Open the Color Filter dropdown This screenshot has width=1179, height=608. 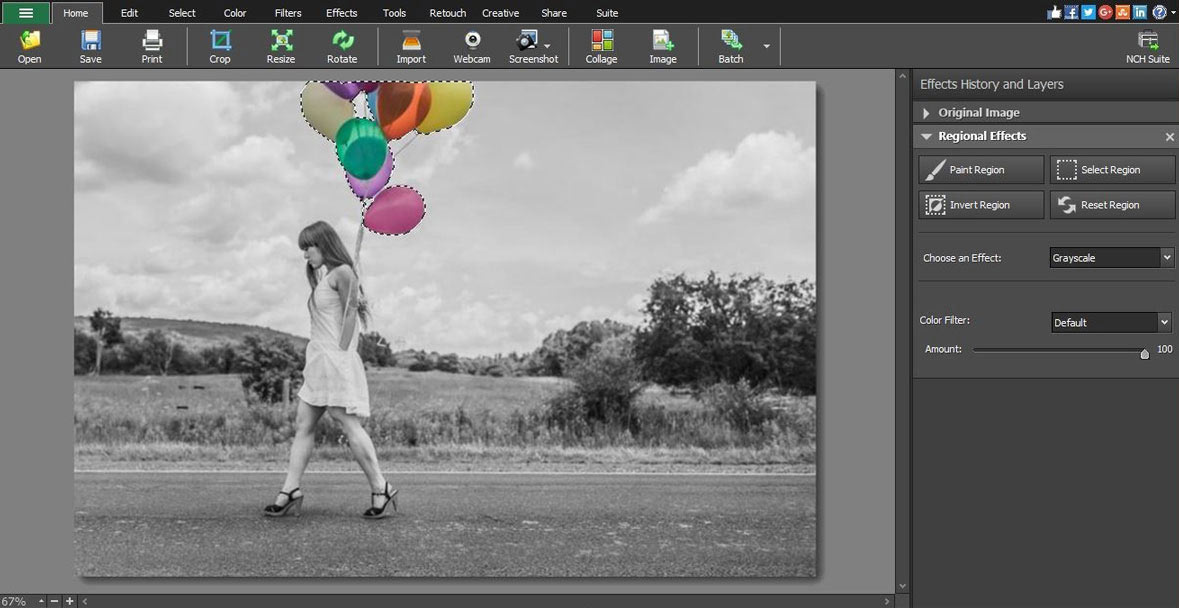[x=1111, y=323]
